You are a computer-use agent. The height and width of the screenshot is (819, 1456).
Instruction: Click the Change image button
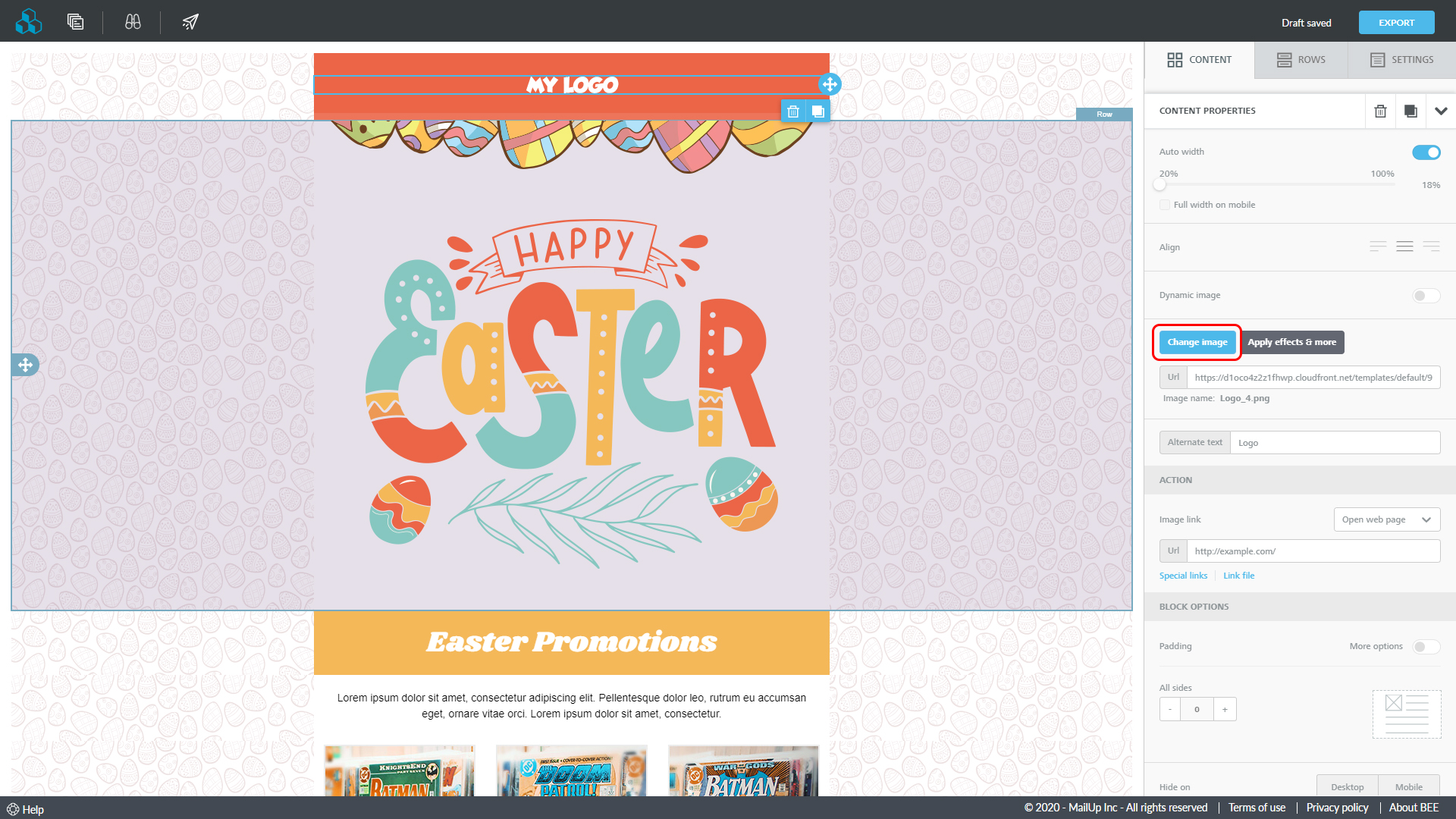(1197, 342)
